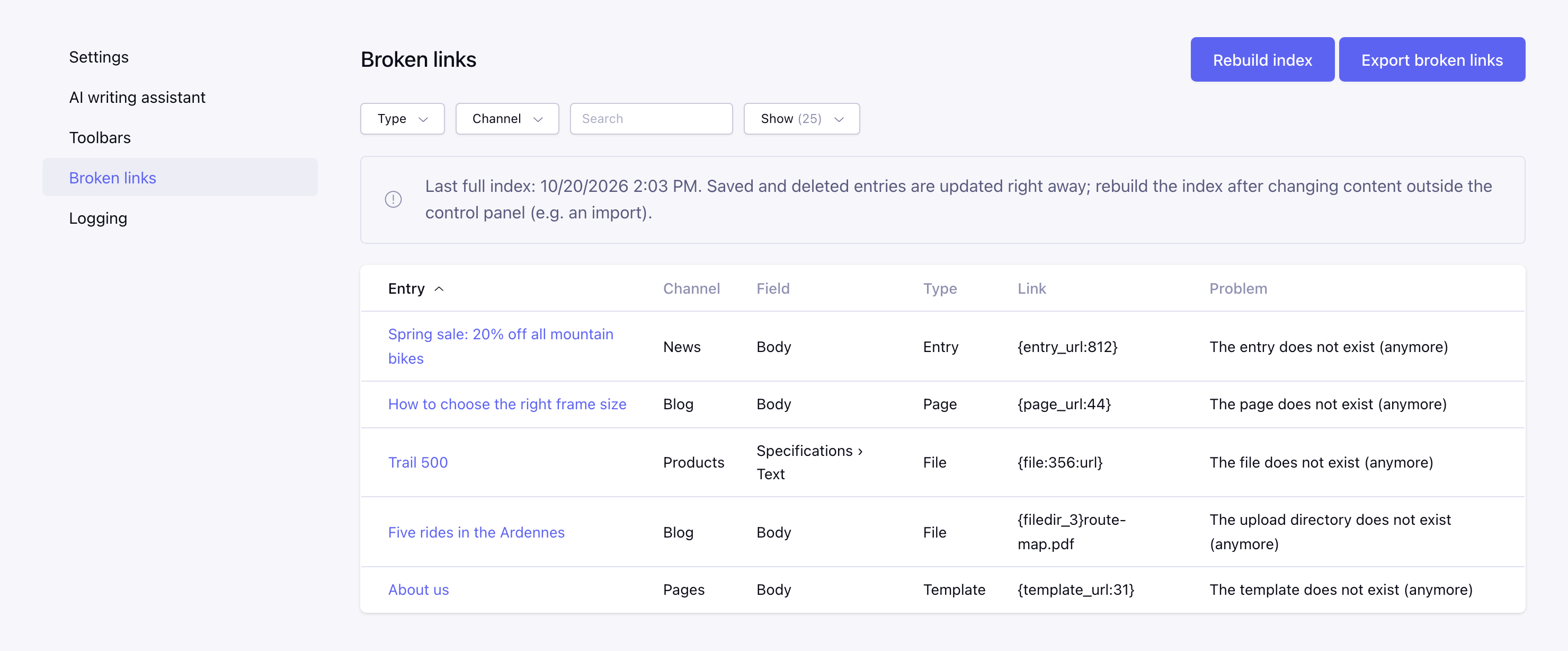Screen dimensions: 1568x651
Task: Click the Rebuild index button
Action: tap(1262, 60)
